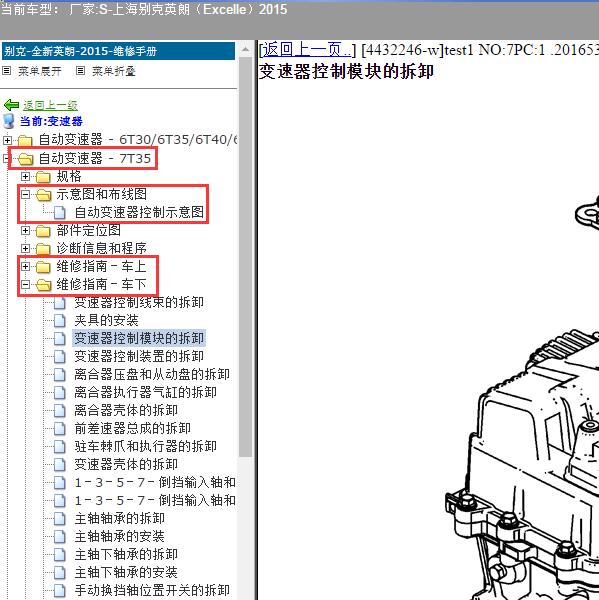This screenshot has width=599, height=600.
Task: Click the 返回上一页 link
Action: pyautogui.click(x=307, y=50)
